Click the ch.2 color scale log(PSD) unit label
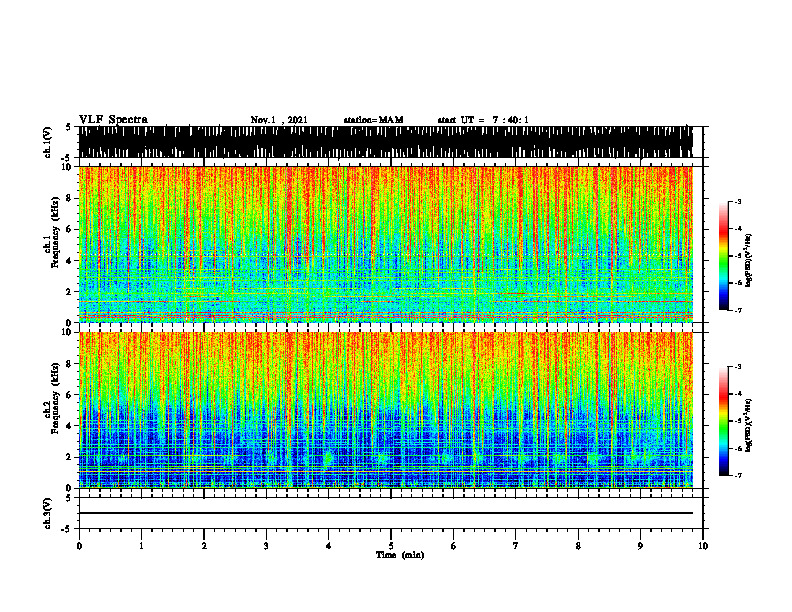This screenshot has width=792, height=612. coord(749,426)
